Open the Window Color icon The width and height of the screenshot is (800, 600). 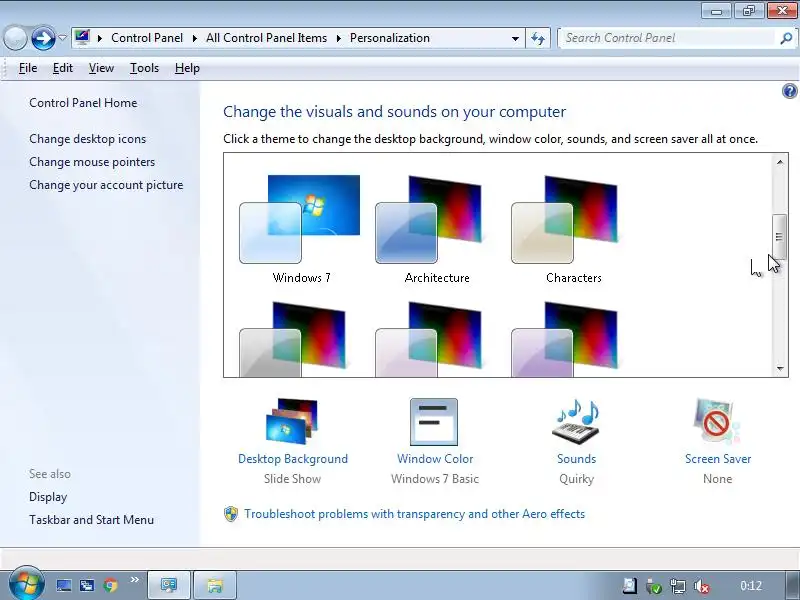pyautogui.click(x=434, y=422)
